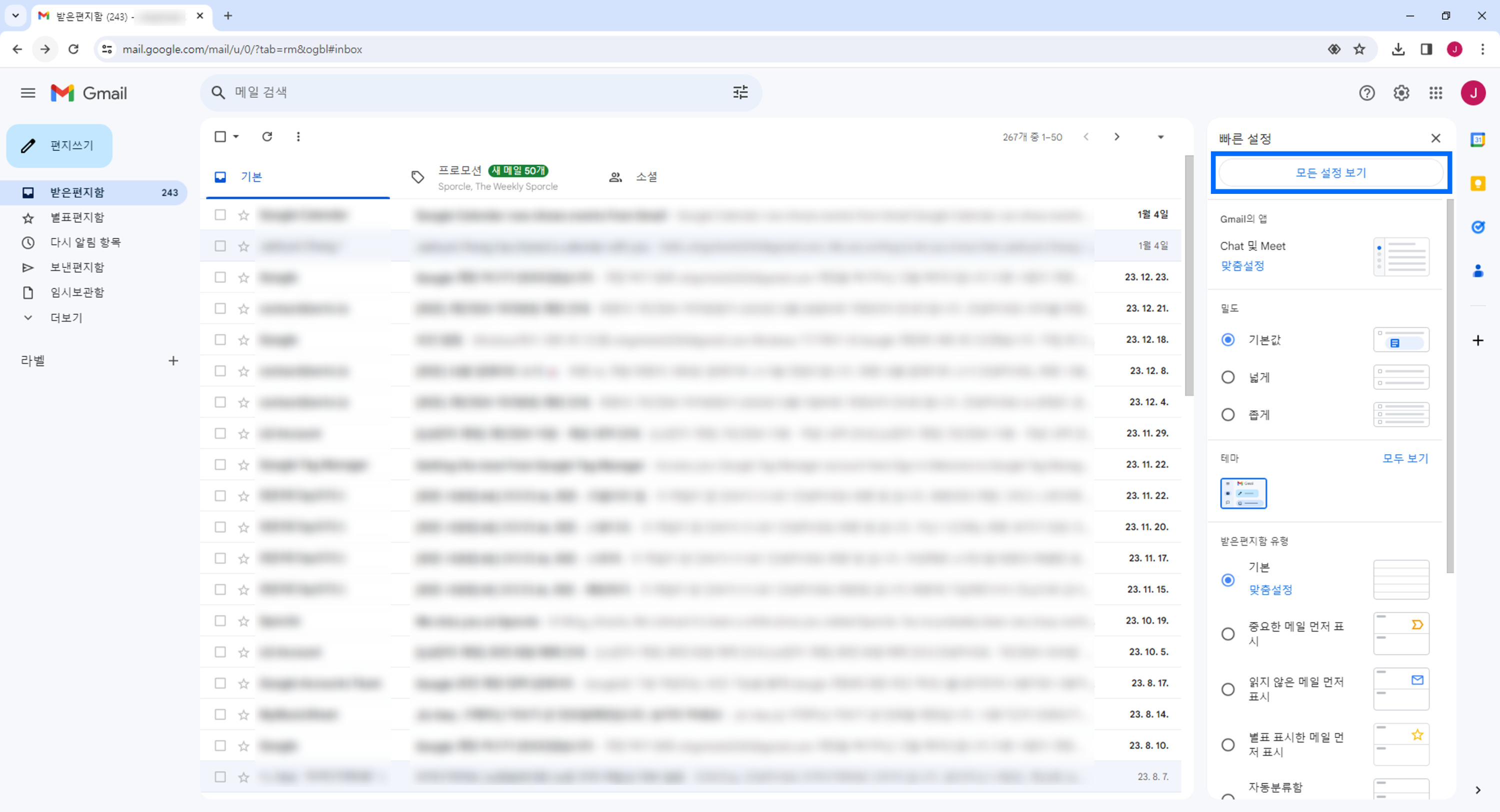1500x812 pixels.
Task: Expand 더보기 in the left sidebar
Action: pos(66,318)
